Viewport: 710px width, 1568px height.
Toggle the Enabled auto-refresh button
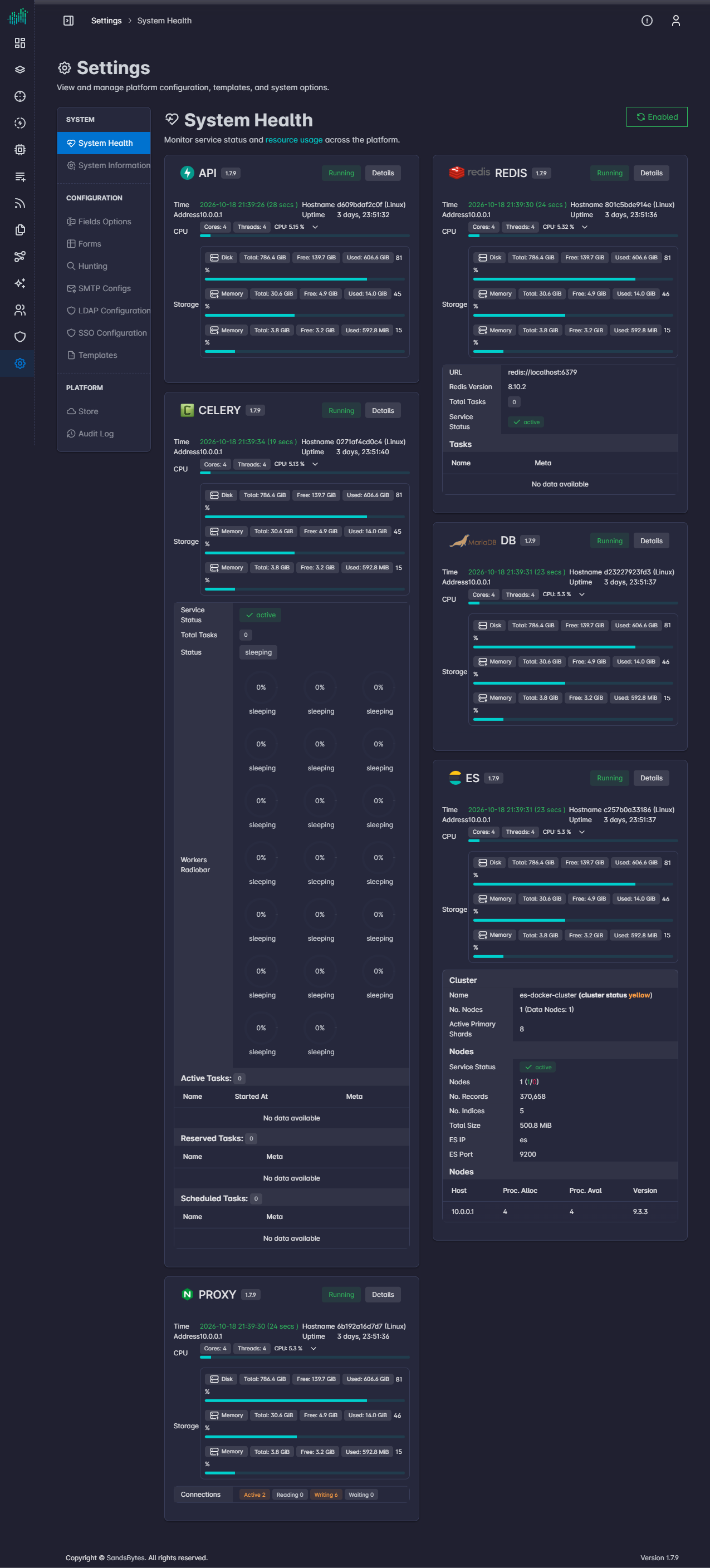[657, 117]
